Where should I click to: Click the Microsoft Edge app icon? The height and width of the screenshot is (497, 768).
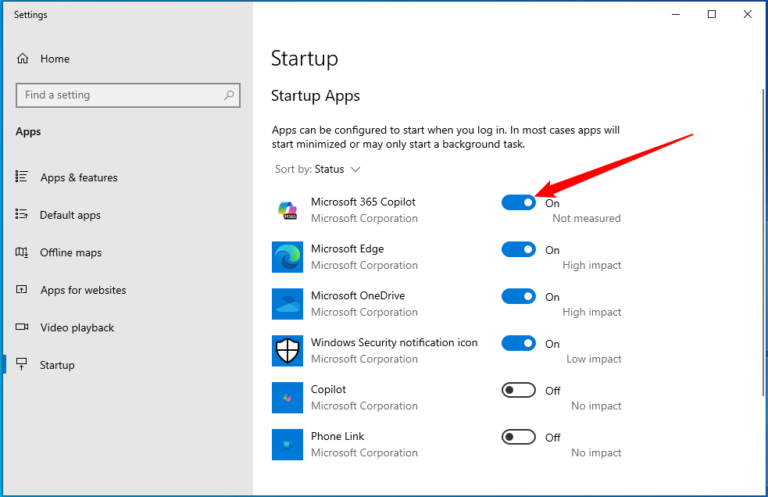tap(288, 257)
